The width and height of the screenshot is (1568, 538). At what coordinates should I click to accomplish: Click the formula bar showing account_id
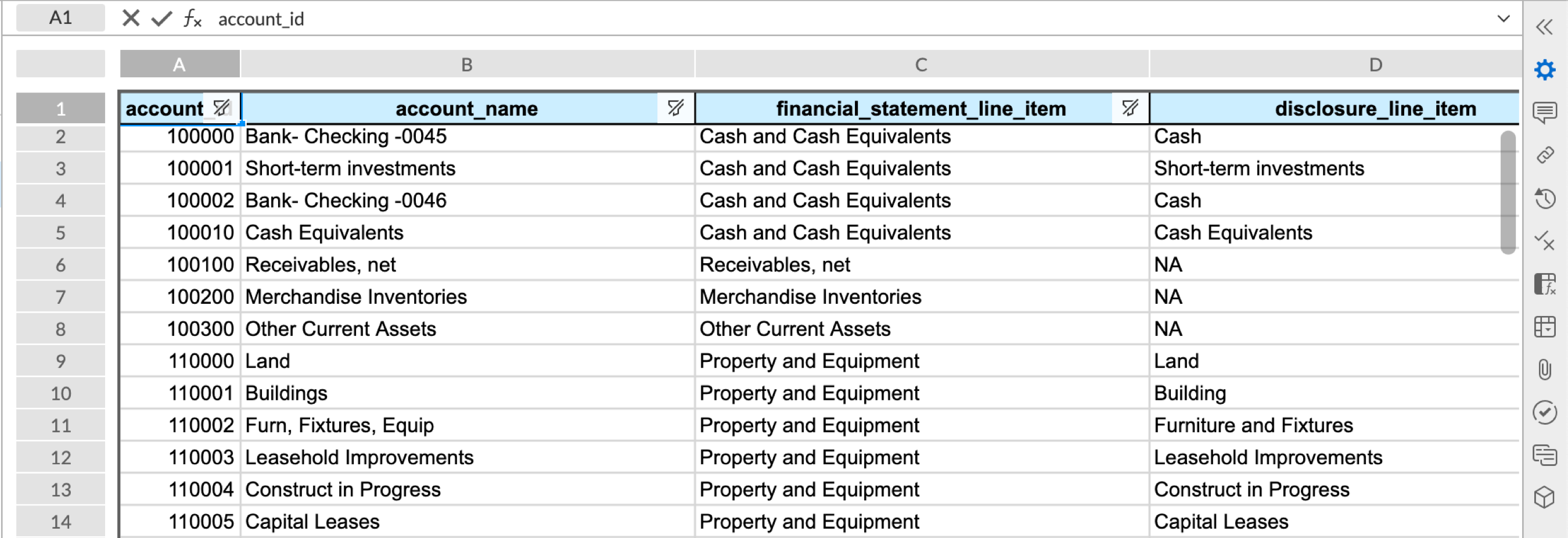coord(852,19)
